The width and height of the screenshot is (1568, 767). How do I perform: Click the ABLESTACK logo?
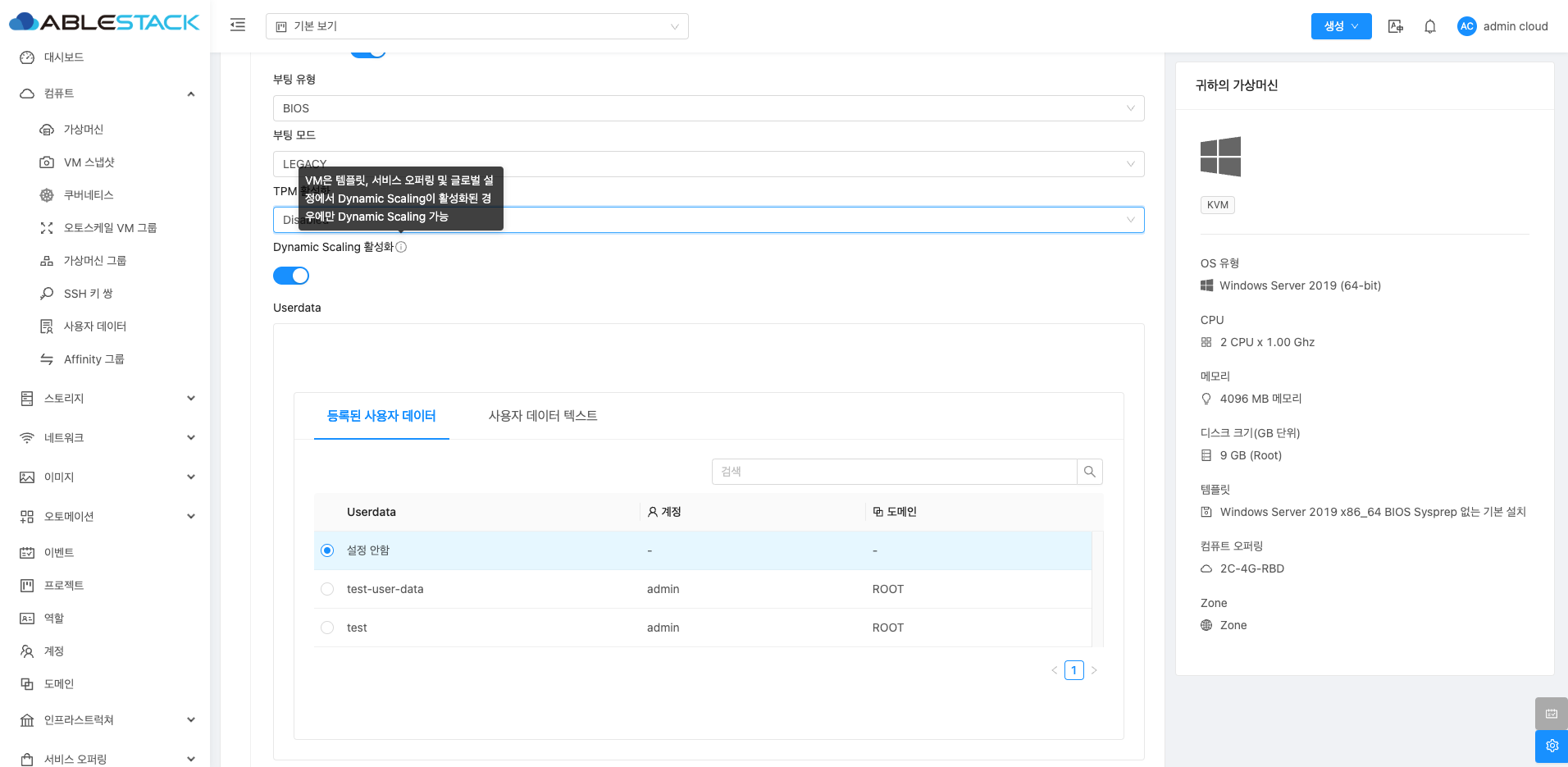pos(104,22)
